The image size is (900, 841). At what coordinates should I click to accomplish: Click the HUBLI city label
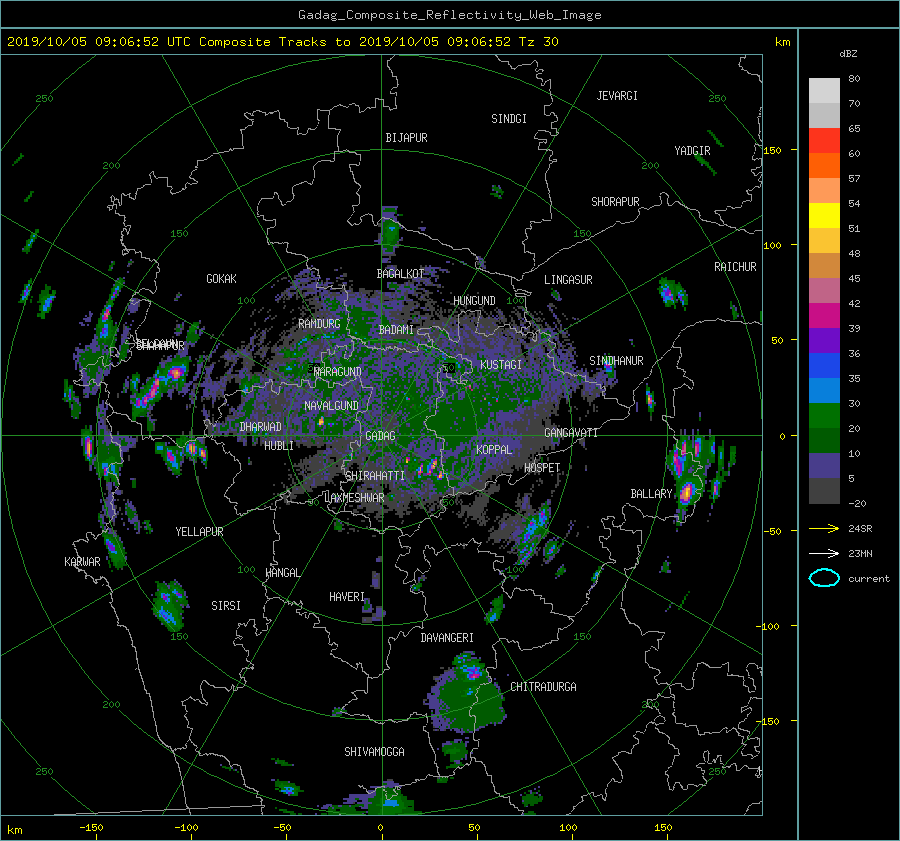coord(279,446)
